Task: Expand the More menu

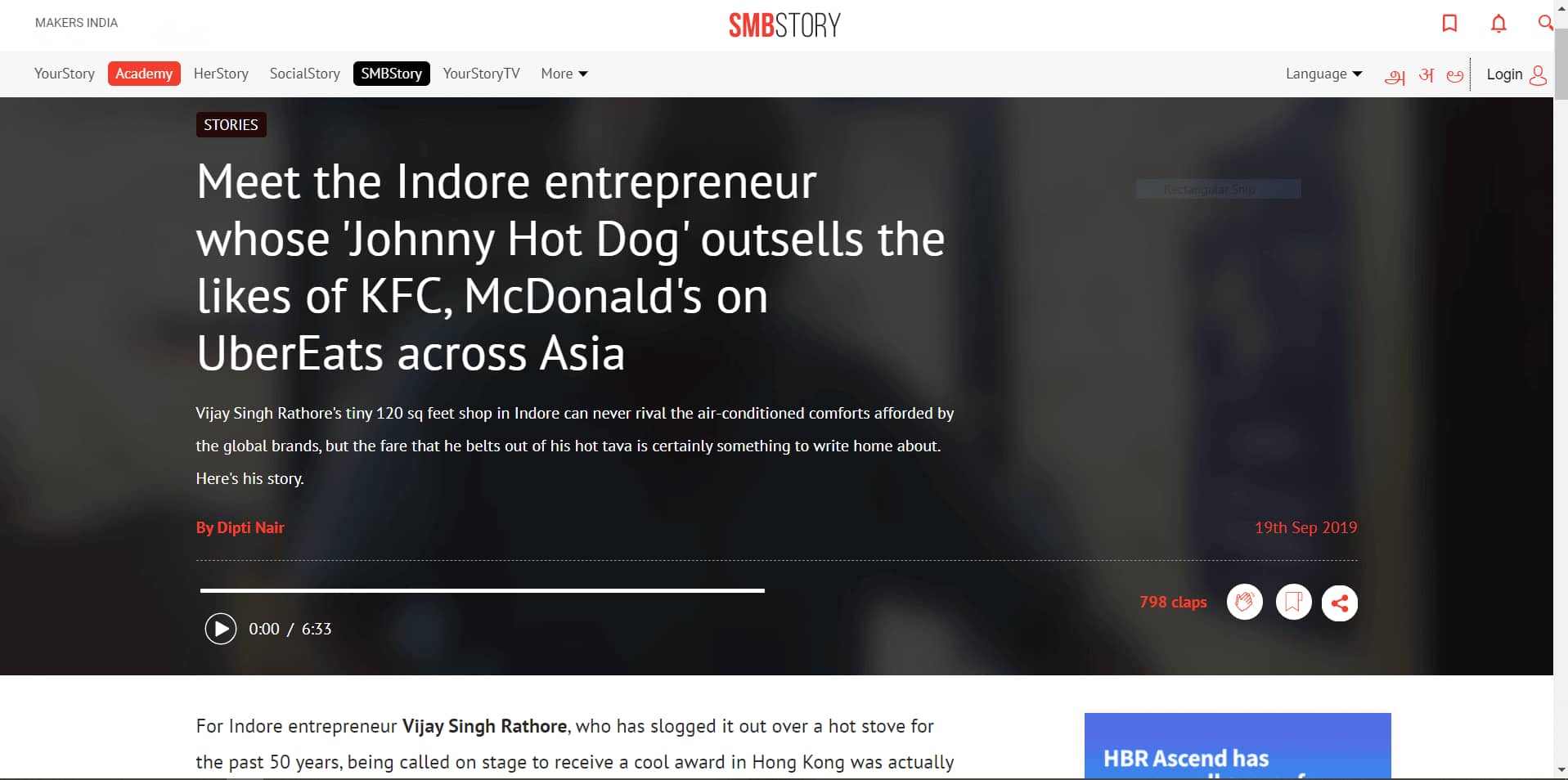Action: (564, 74)
